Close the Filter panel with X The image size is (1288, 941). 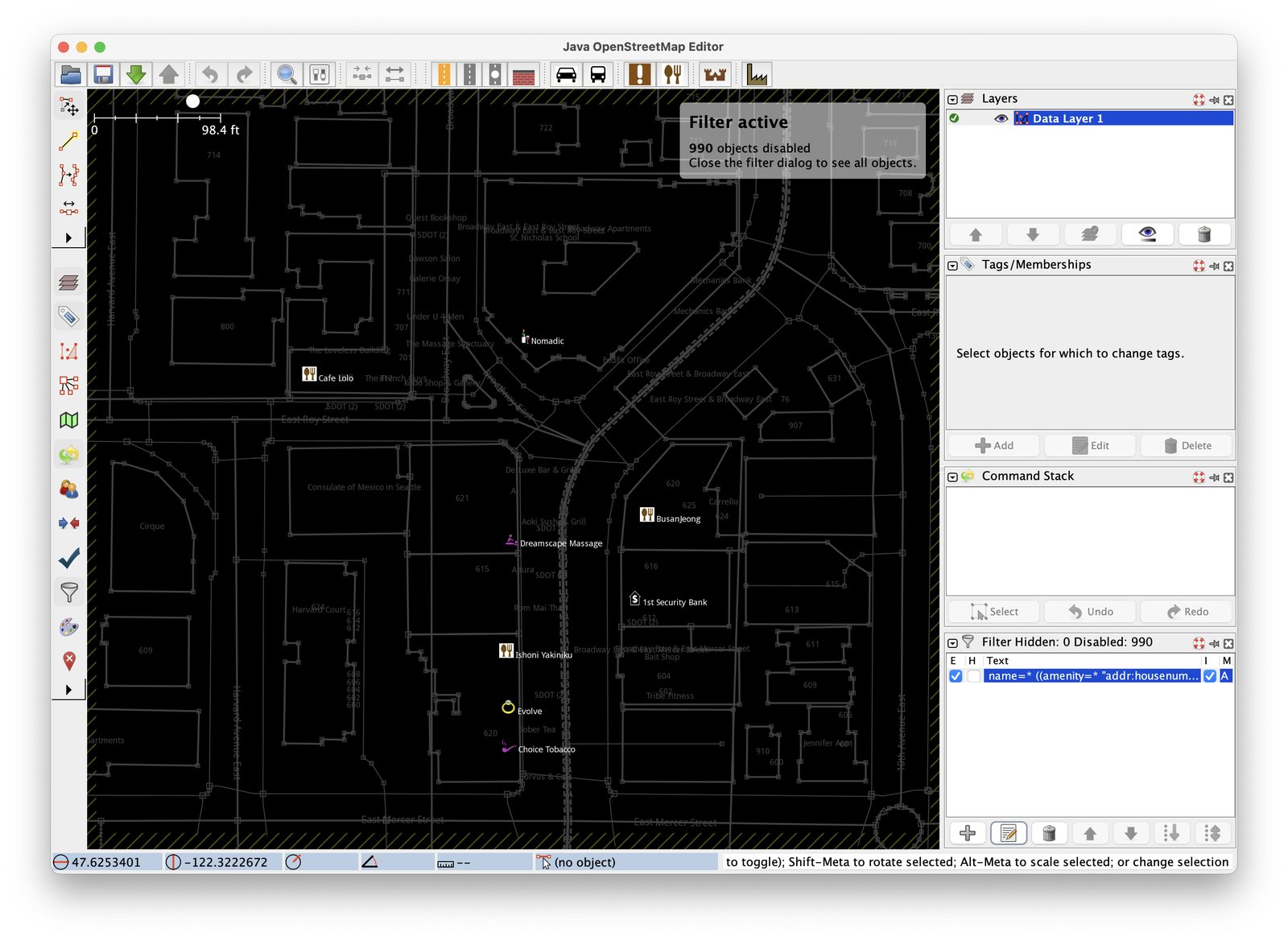click(1228, 644)
